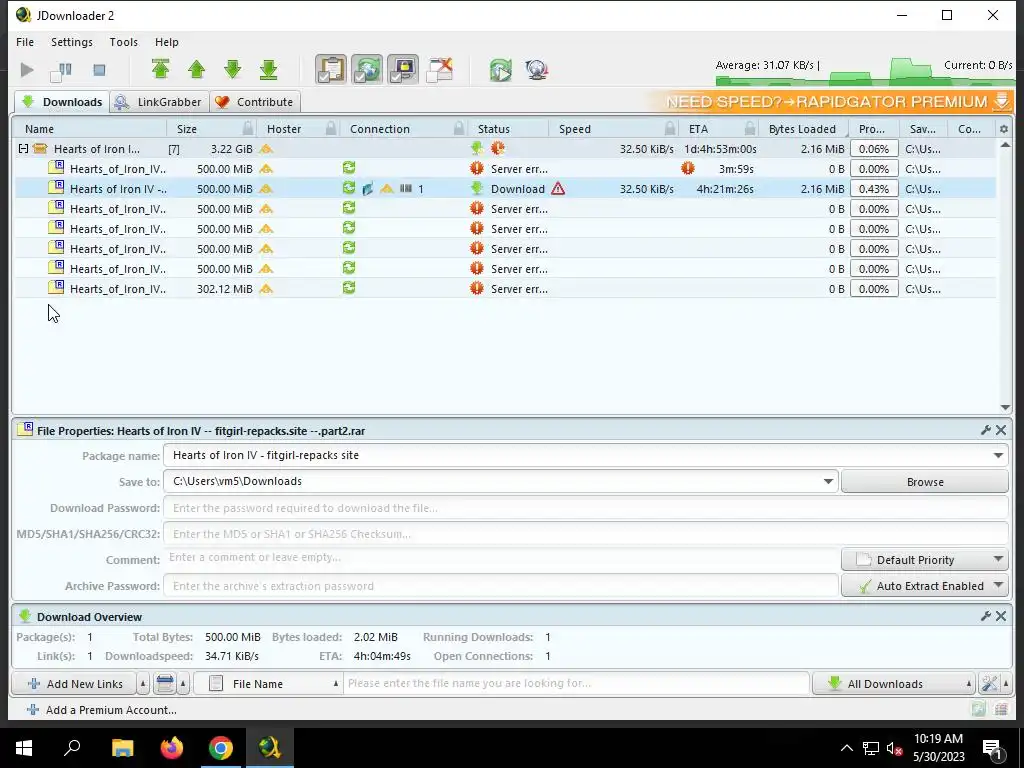Launch Firefox from the taskbar
Image resolution: width=1024 pixels, height=768 pixels.
172,748
